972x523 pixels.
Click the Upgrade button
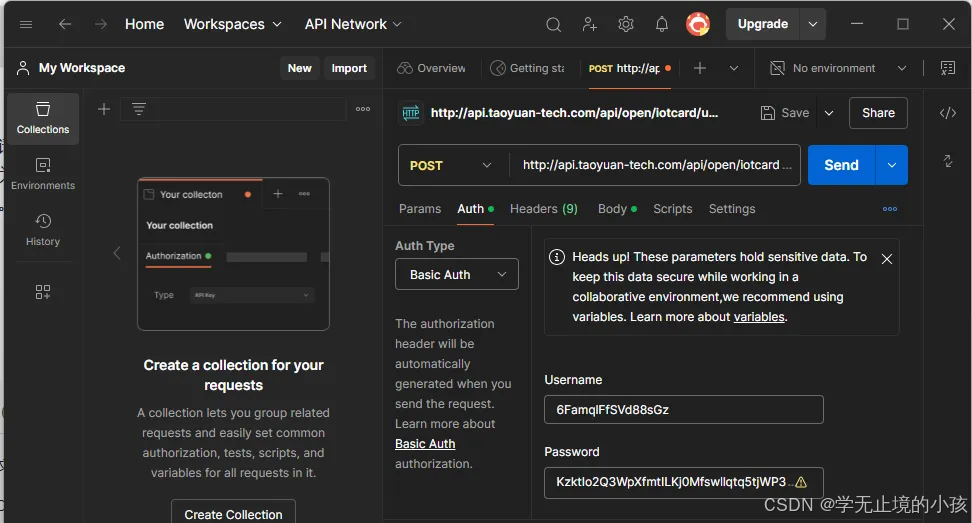(762, 24)
